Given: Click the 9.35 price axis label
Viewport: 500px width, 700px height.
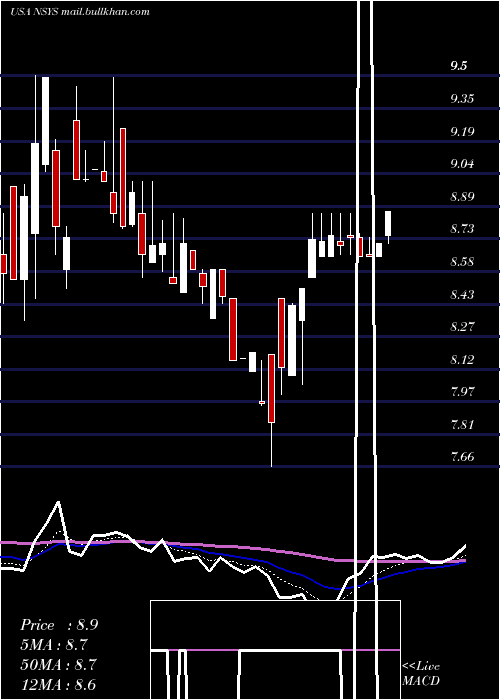Looking at the screenshot, I should (x=462, y=99).
